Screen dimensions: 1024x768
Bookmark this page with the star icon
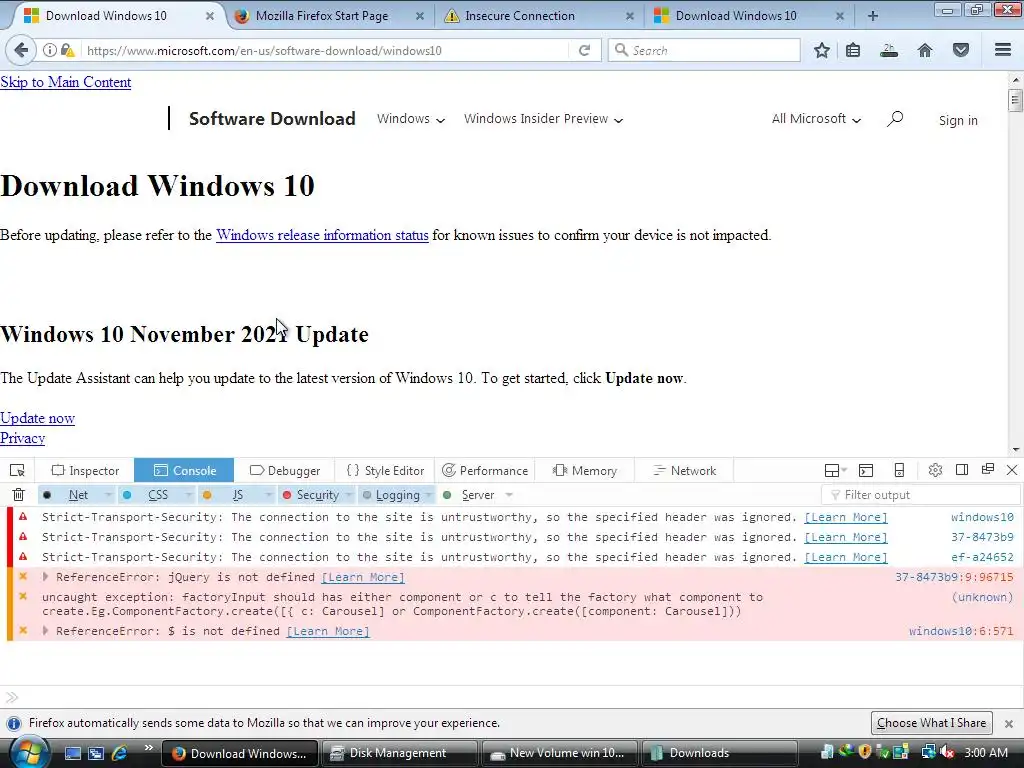822,50
